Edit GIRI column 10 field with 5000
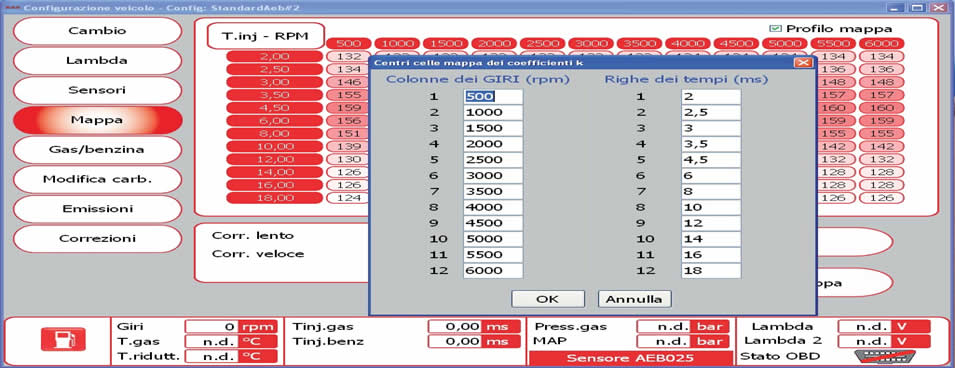Image resolution: width=955 pixels, height=368 pixels. tap(493, 239)
